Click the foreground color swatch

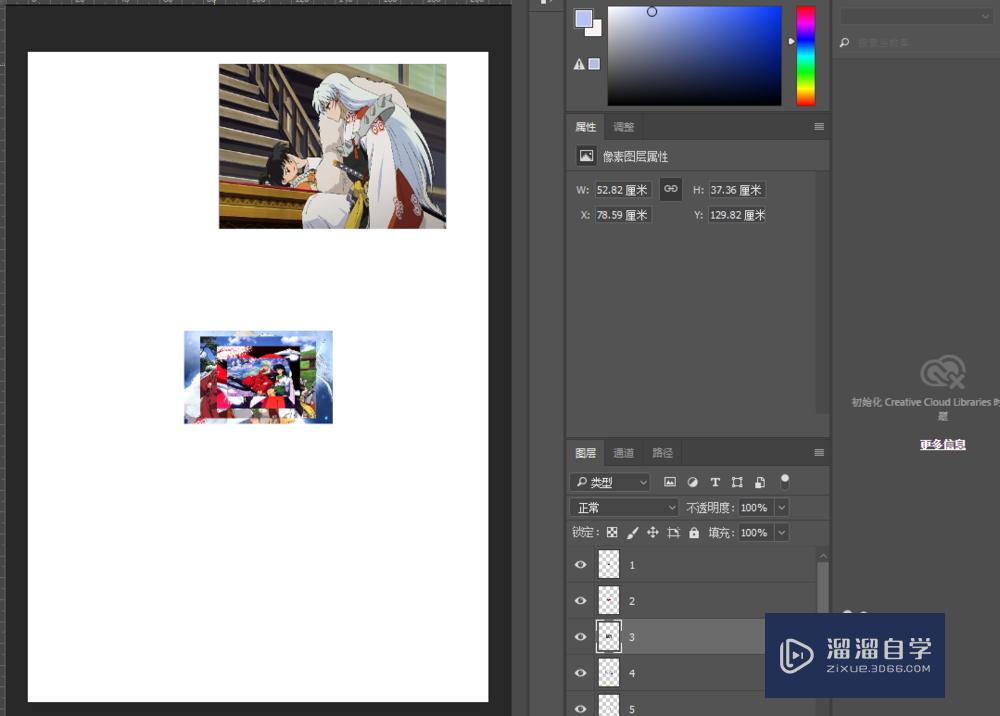pyautogui.click(x=583, y=18)
